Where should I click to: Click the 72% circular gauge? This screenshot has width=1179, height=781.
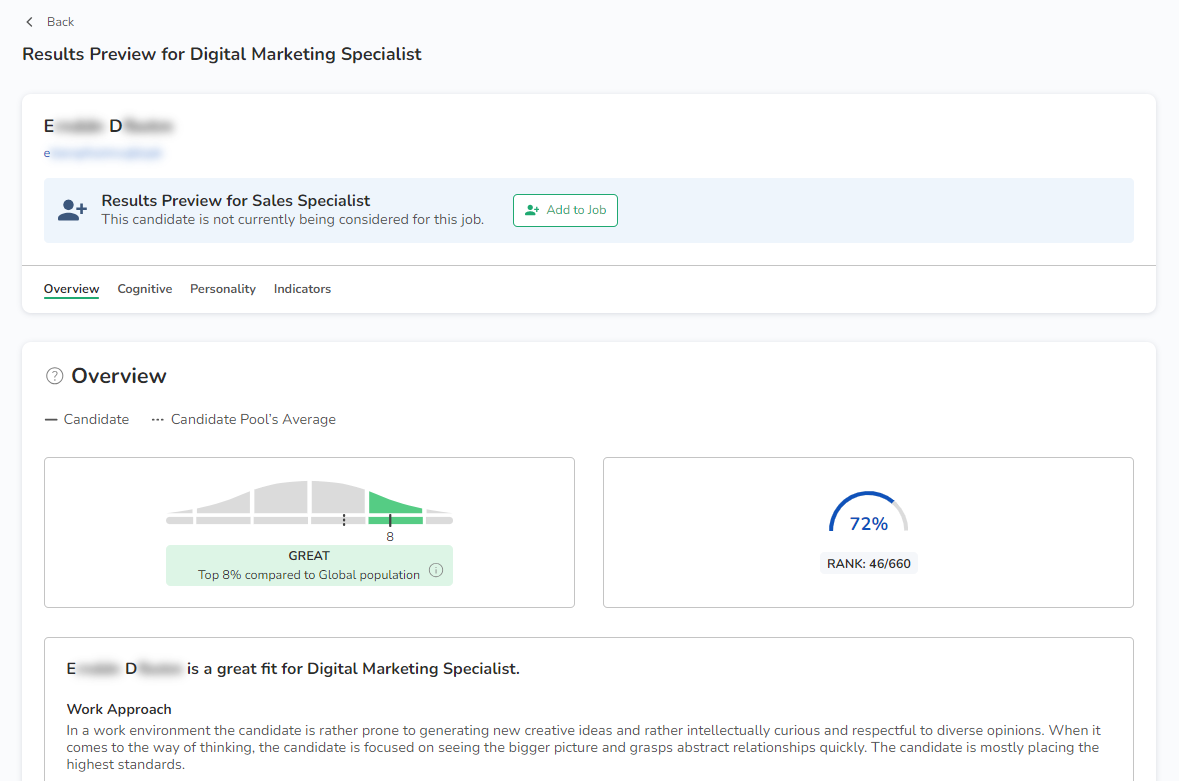(868, 517)
